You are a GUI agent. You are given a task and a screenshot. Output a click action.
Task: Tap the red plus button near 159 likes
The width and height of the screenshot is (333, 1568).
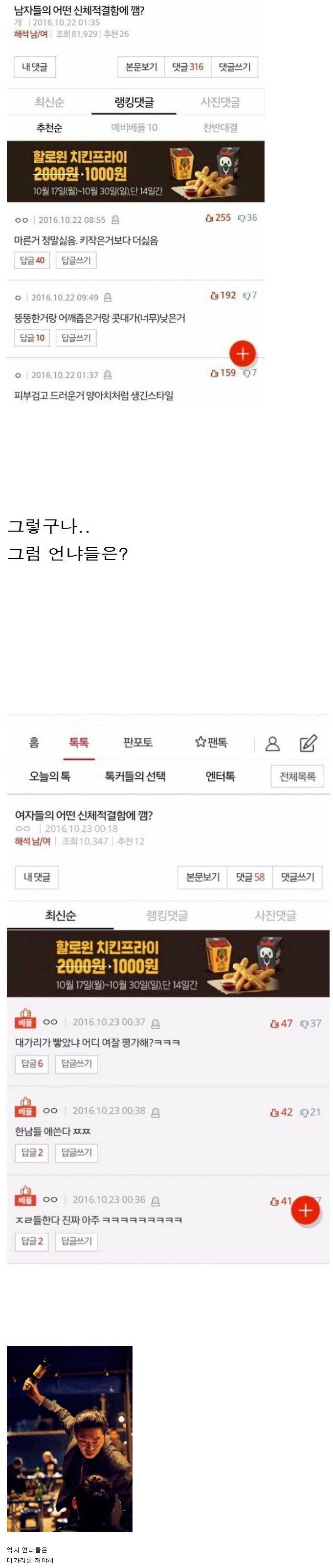click(243, 353)
